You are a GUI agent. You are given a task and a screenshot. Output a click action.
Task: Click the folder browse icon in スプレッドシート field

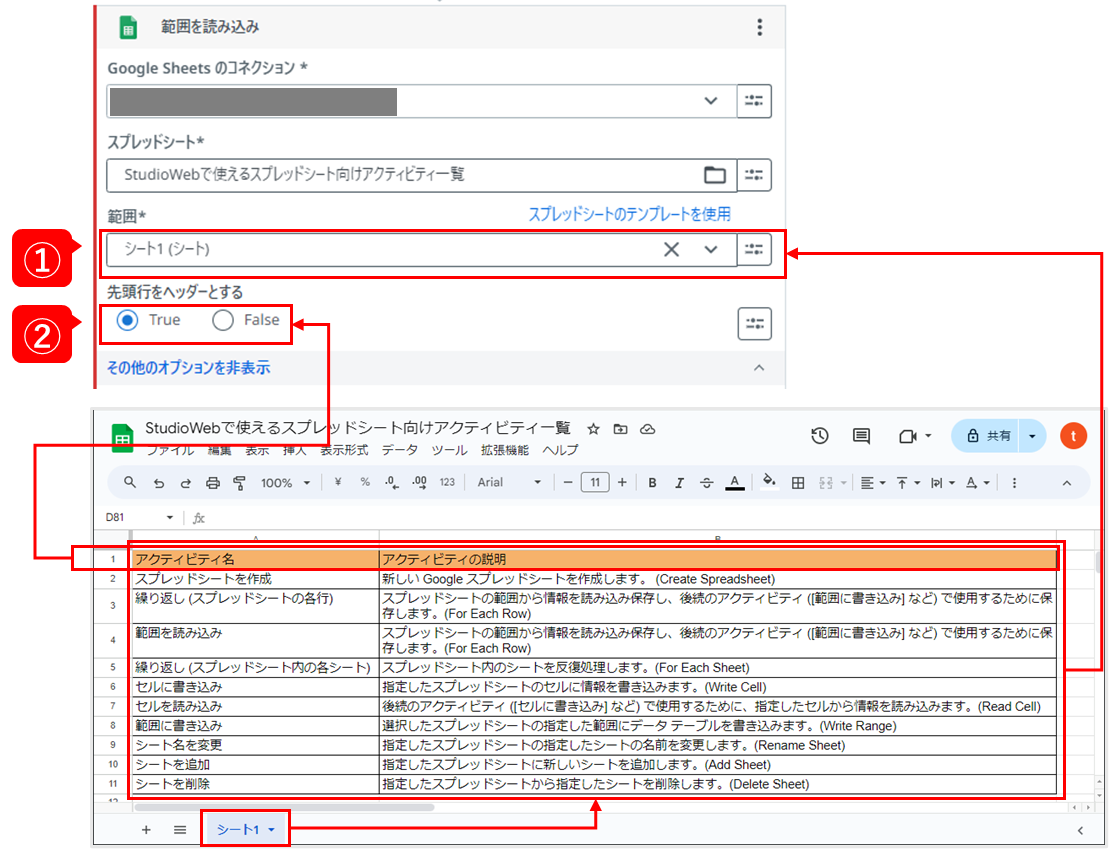click(x=714, y=175)
